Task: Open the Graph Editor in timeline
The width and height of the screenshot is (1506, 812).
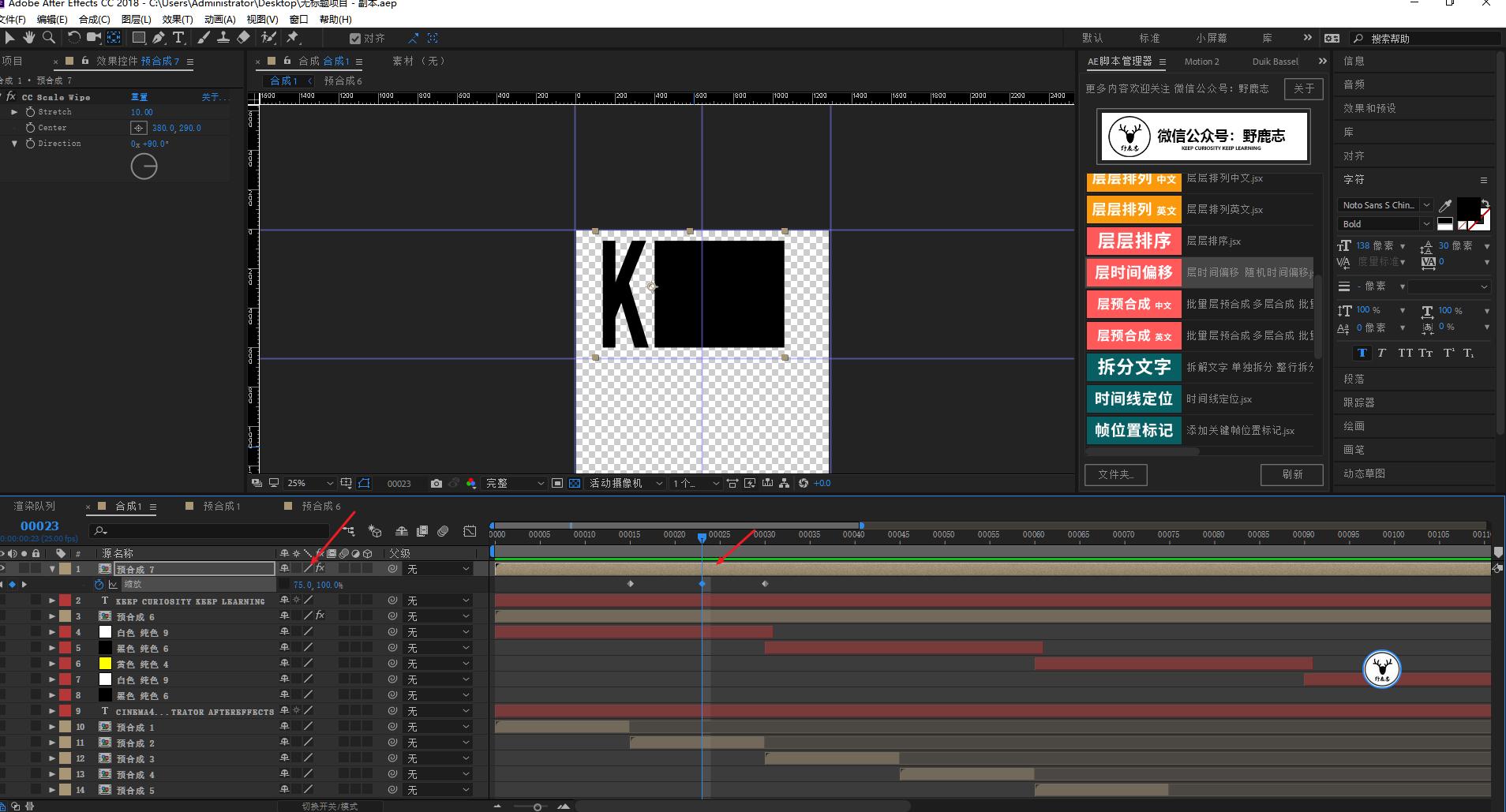Action: coord(470,531)
